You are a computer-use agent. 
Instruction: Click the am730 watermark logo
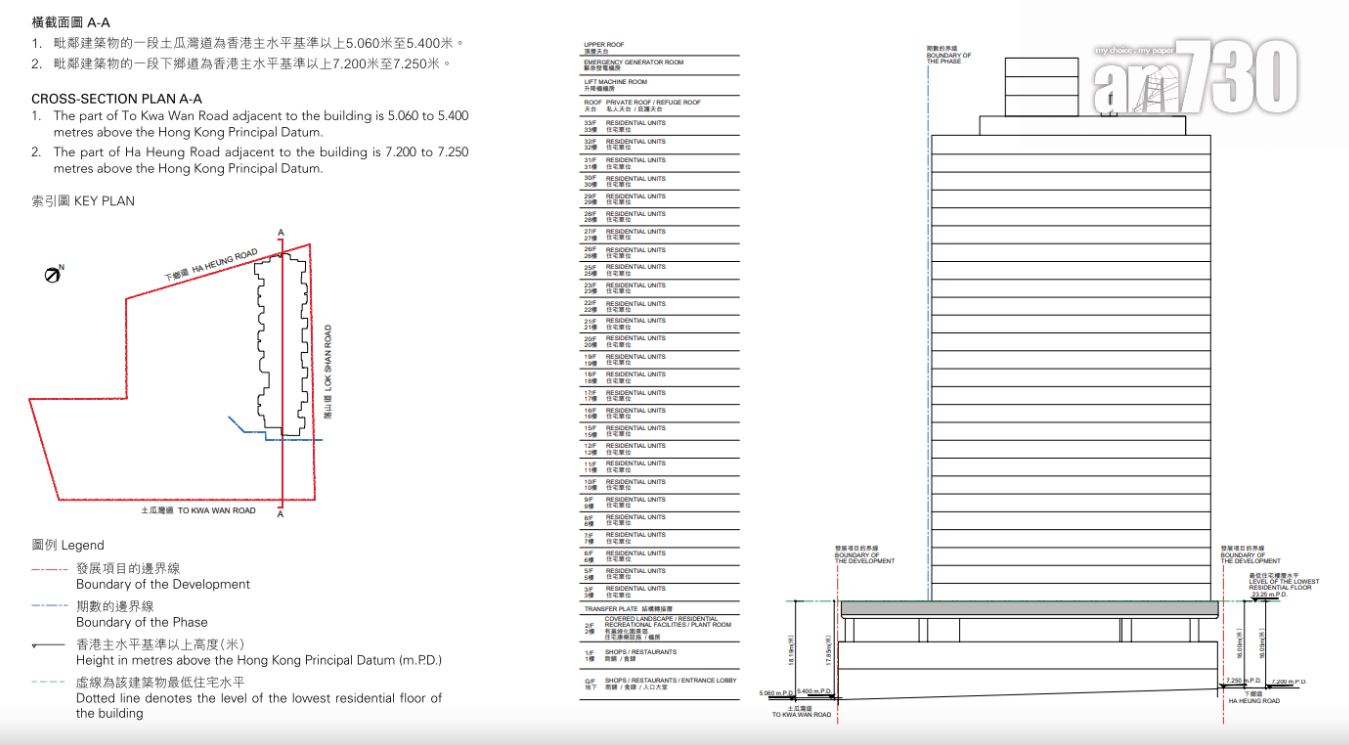pos(1196,77)
